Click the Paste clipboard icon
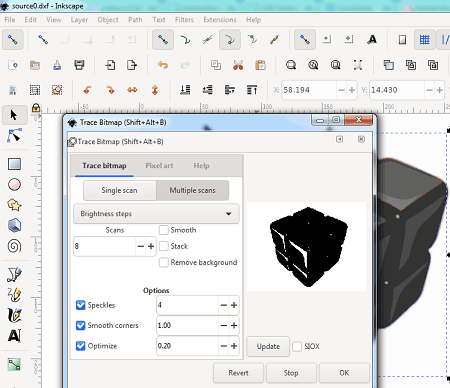 pyautogui.click(x=260, y=65)
